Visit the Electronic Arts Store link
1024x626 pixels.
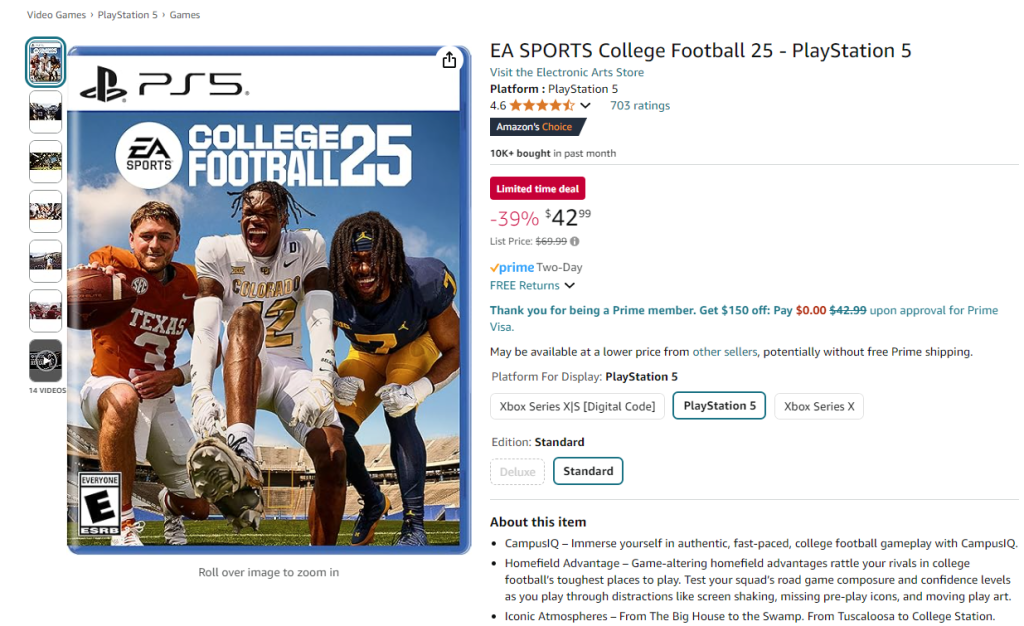click(x=567, y=72)
